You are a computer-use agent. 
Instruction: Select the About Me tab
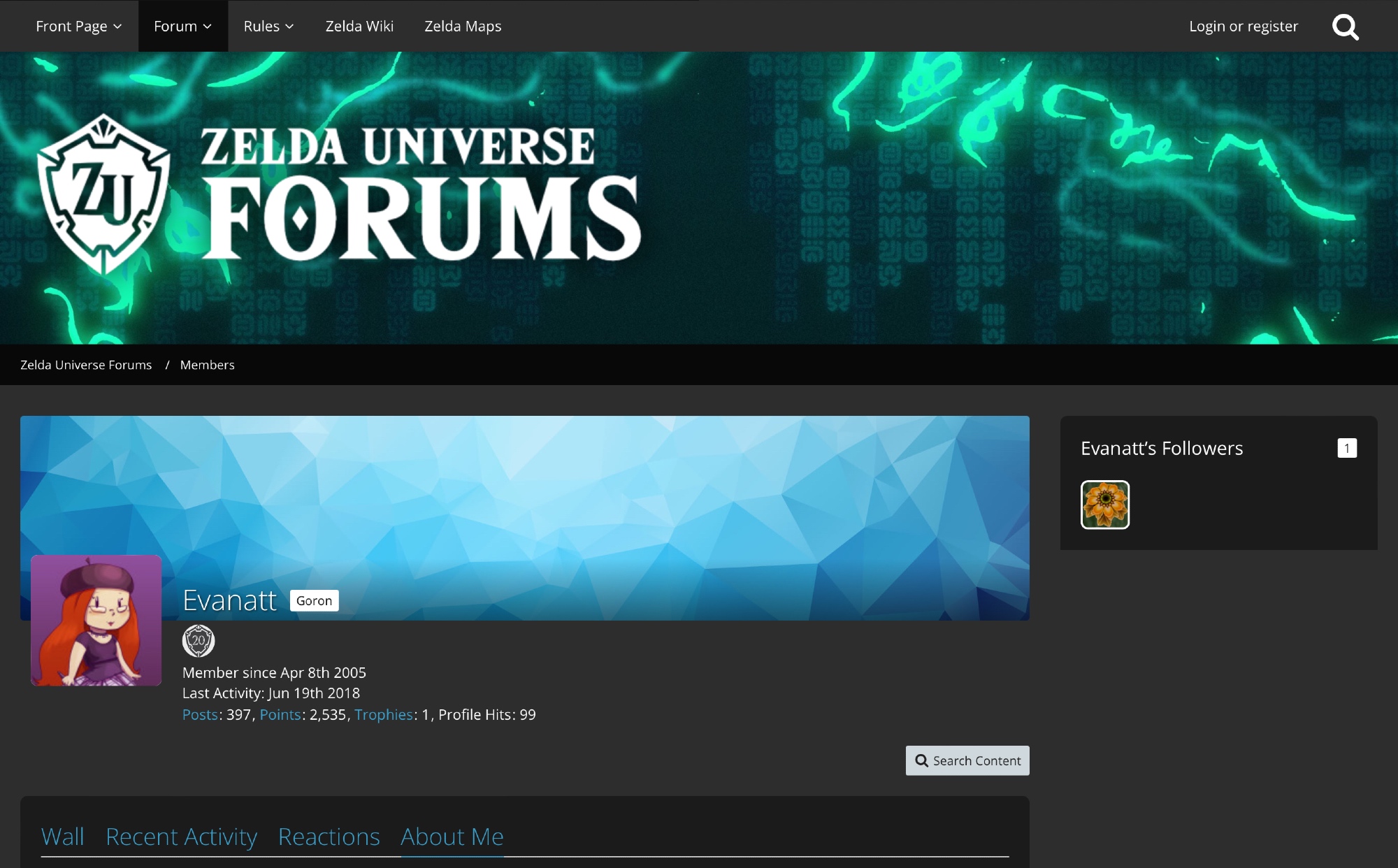[452, 837]
